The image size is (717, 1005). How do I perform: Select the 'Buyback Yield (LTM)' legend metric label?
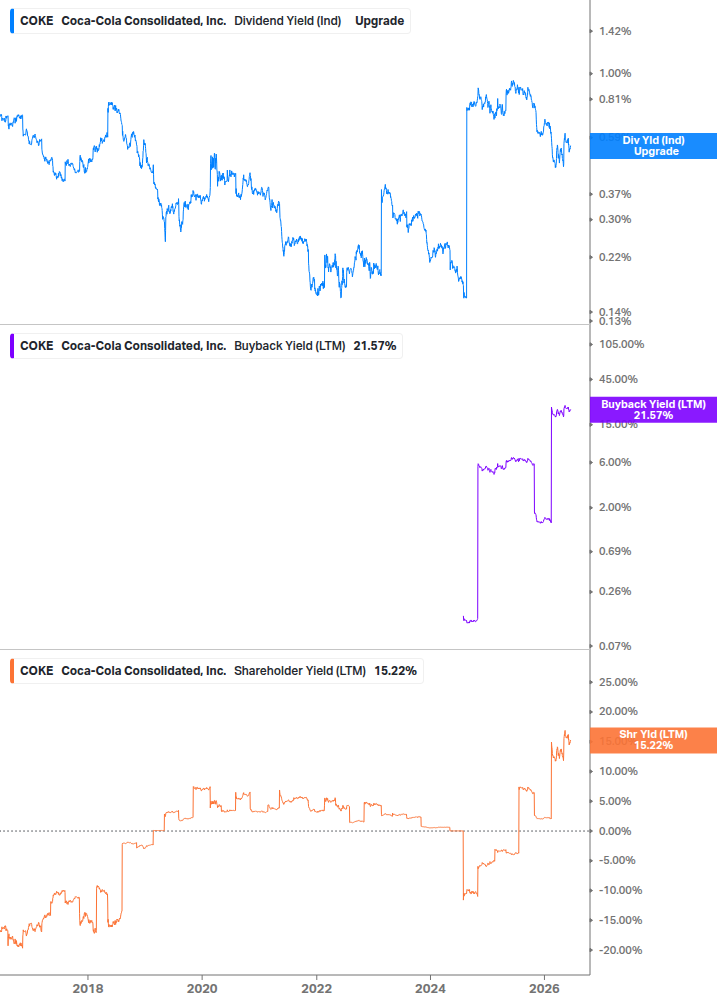[290, 346]
